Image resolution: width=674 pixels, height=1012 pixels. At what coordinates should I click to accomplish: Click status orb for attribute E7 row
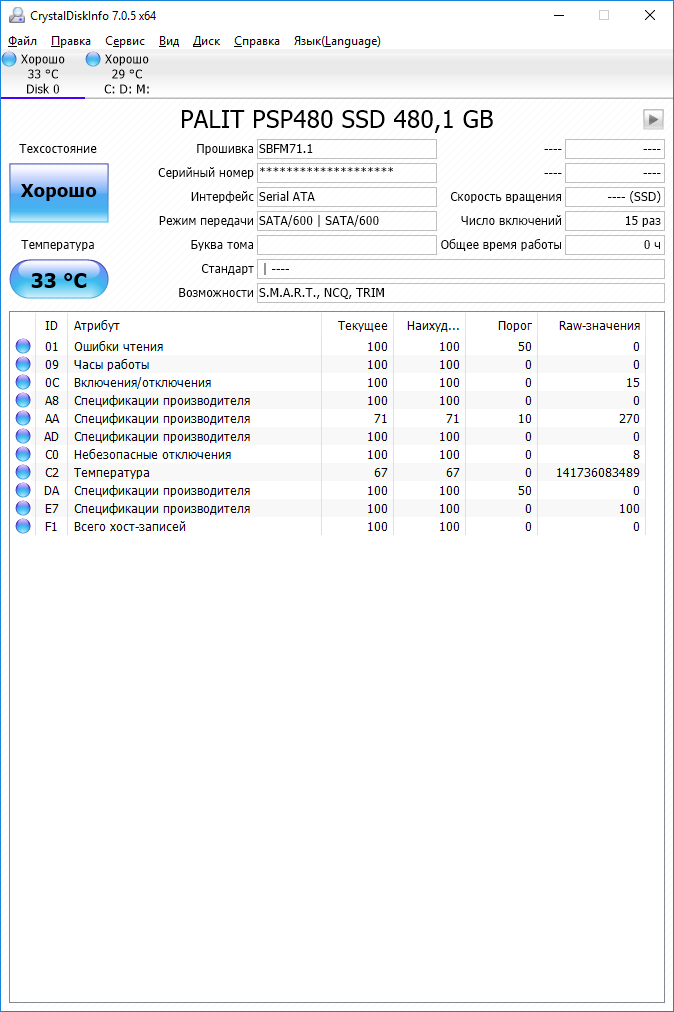[23, 509]
